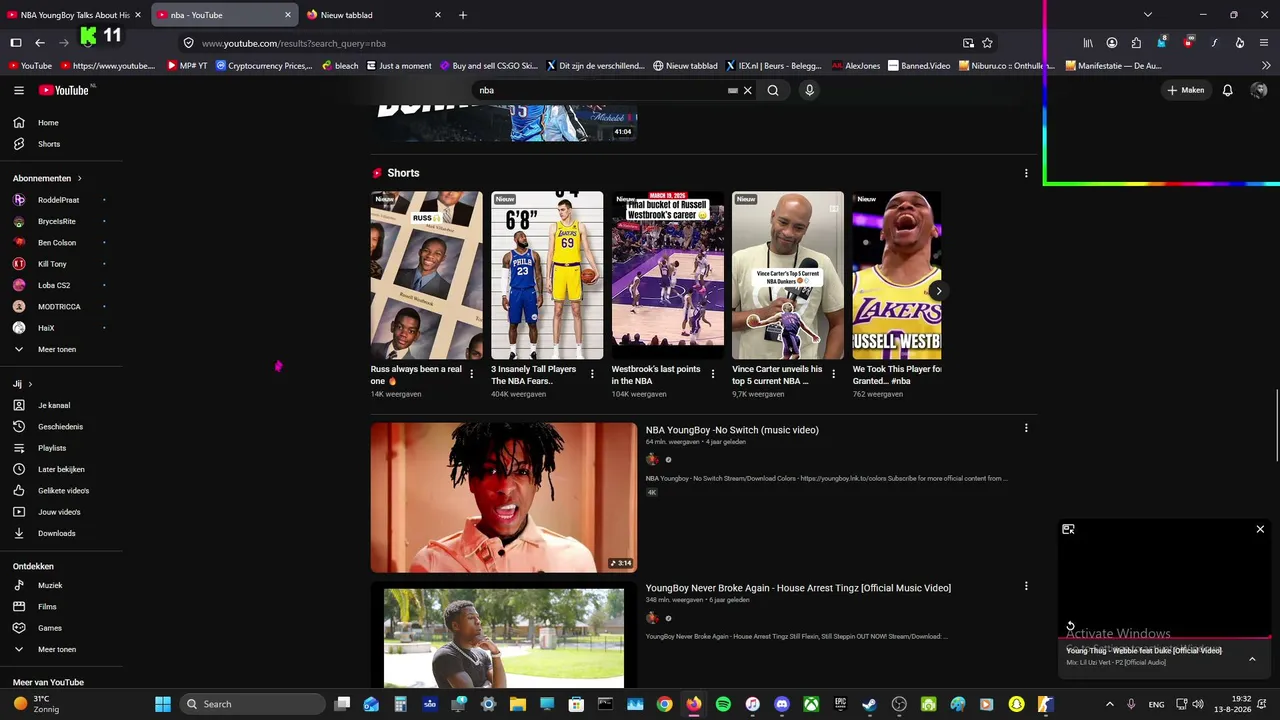Open the Windows taskbar Search box
Image resolution: width=1280 pixels, height=720 pixels.
pyautogui.click(x=254, y=704)
